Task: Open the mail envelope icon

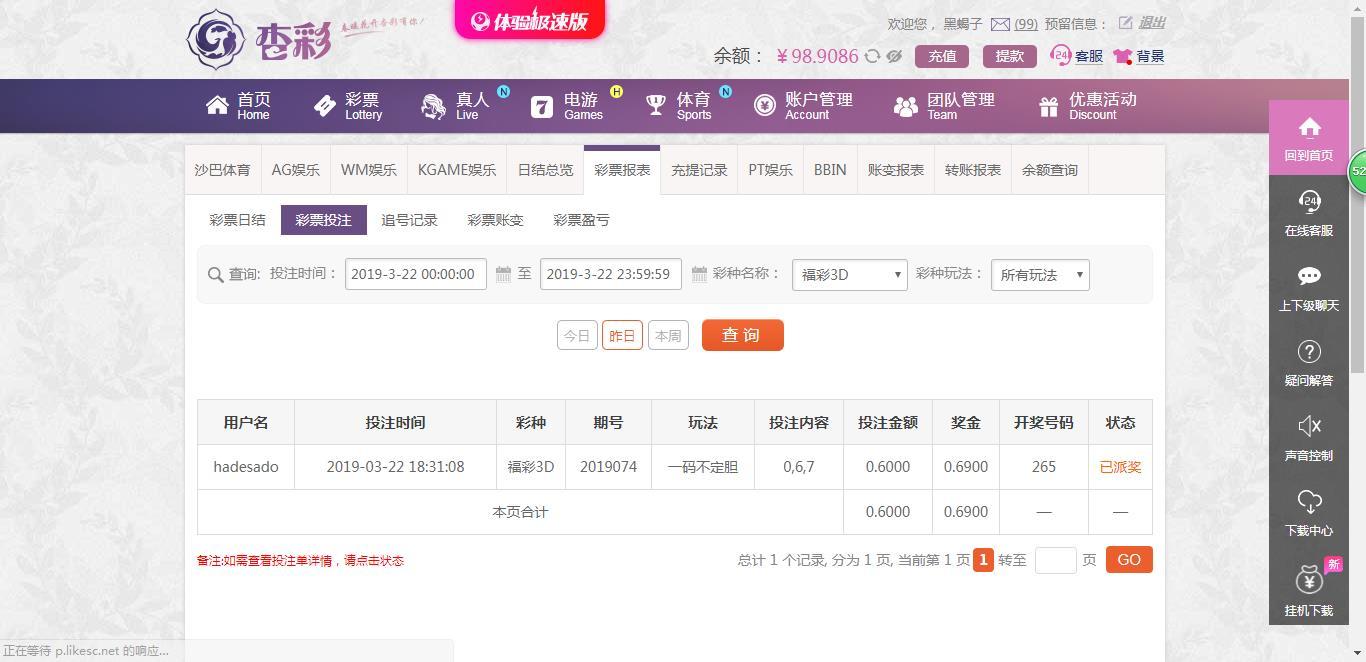Action: point(1000,24)
